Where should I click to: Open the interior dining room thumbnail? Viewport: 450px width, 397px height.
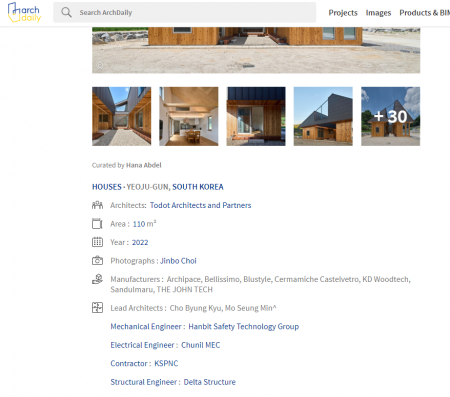click(x=189, y=116)
